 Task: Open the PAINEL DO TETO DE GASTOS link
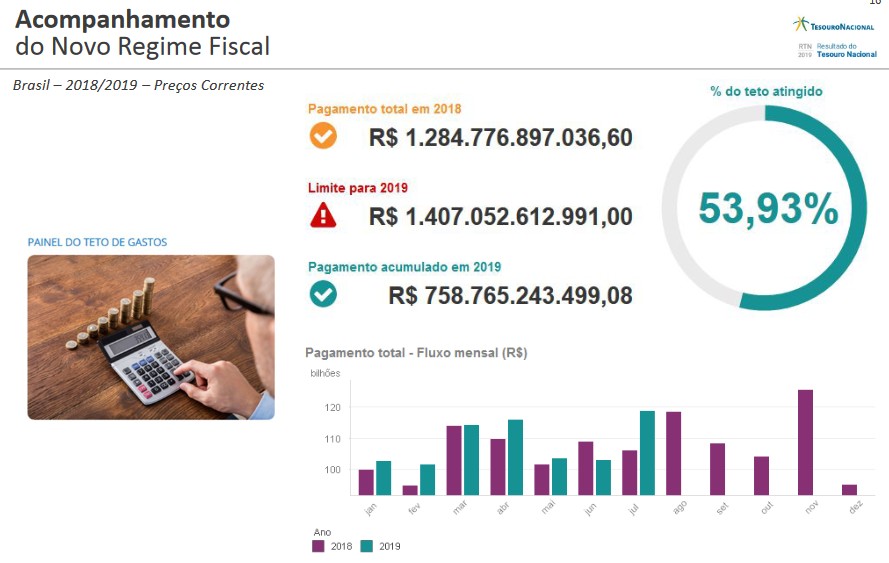tap(97, 242)
